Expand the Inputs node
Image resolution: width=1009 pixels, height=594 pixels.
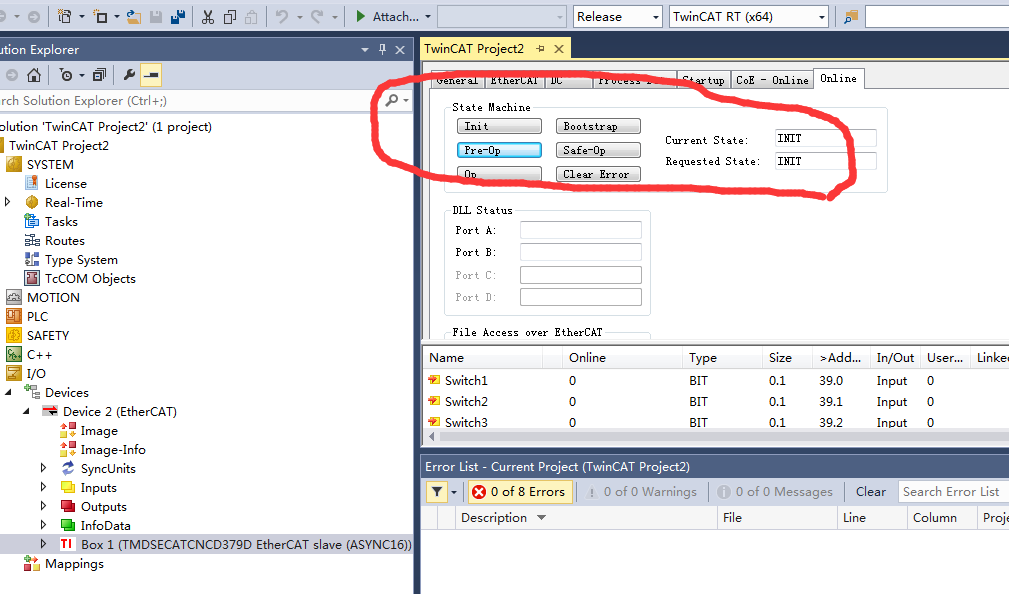tap(43, 487)
